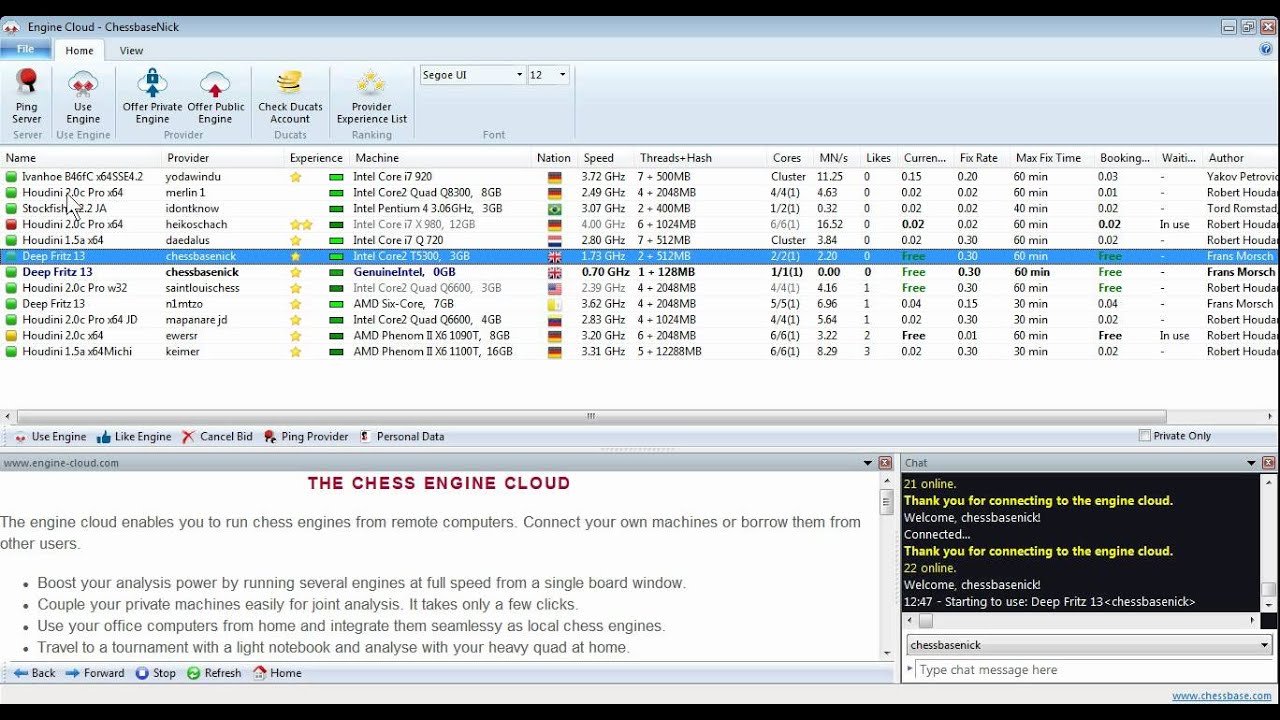This screenshot has width=1280, height=720.
Task: Click the browser Stop icon
Action: click(142, 673)
